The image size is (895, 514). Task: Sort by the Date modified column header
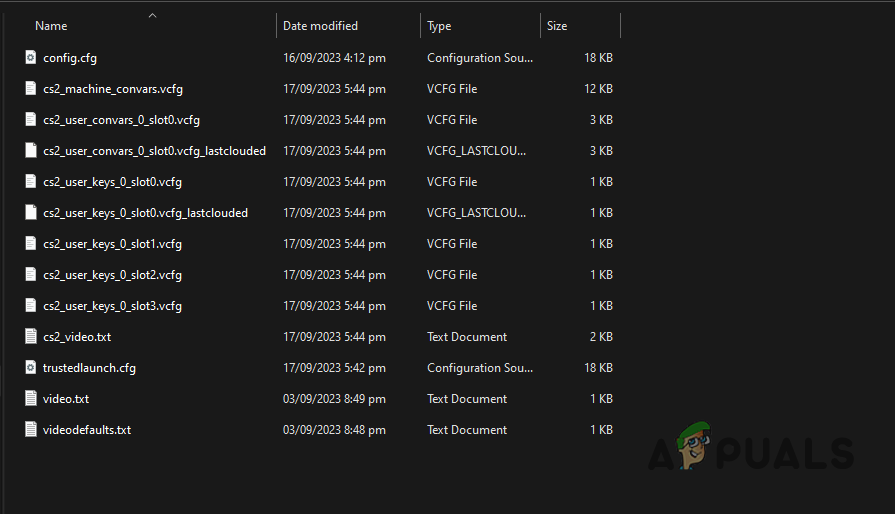[320, 26]
